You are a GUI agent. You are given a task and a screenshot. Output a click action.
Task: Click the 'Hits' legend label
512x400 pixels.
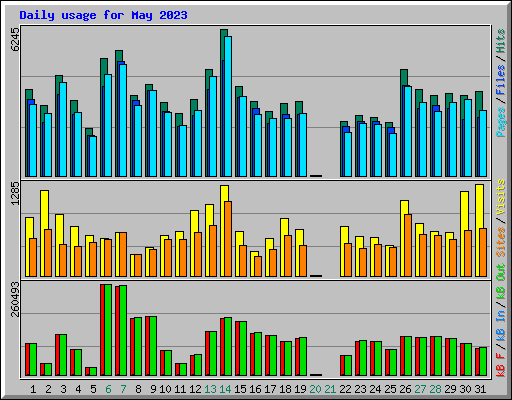pos(501,41)
